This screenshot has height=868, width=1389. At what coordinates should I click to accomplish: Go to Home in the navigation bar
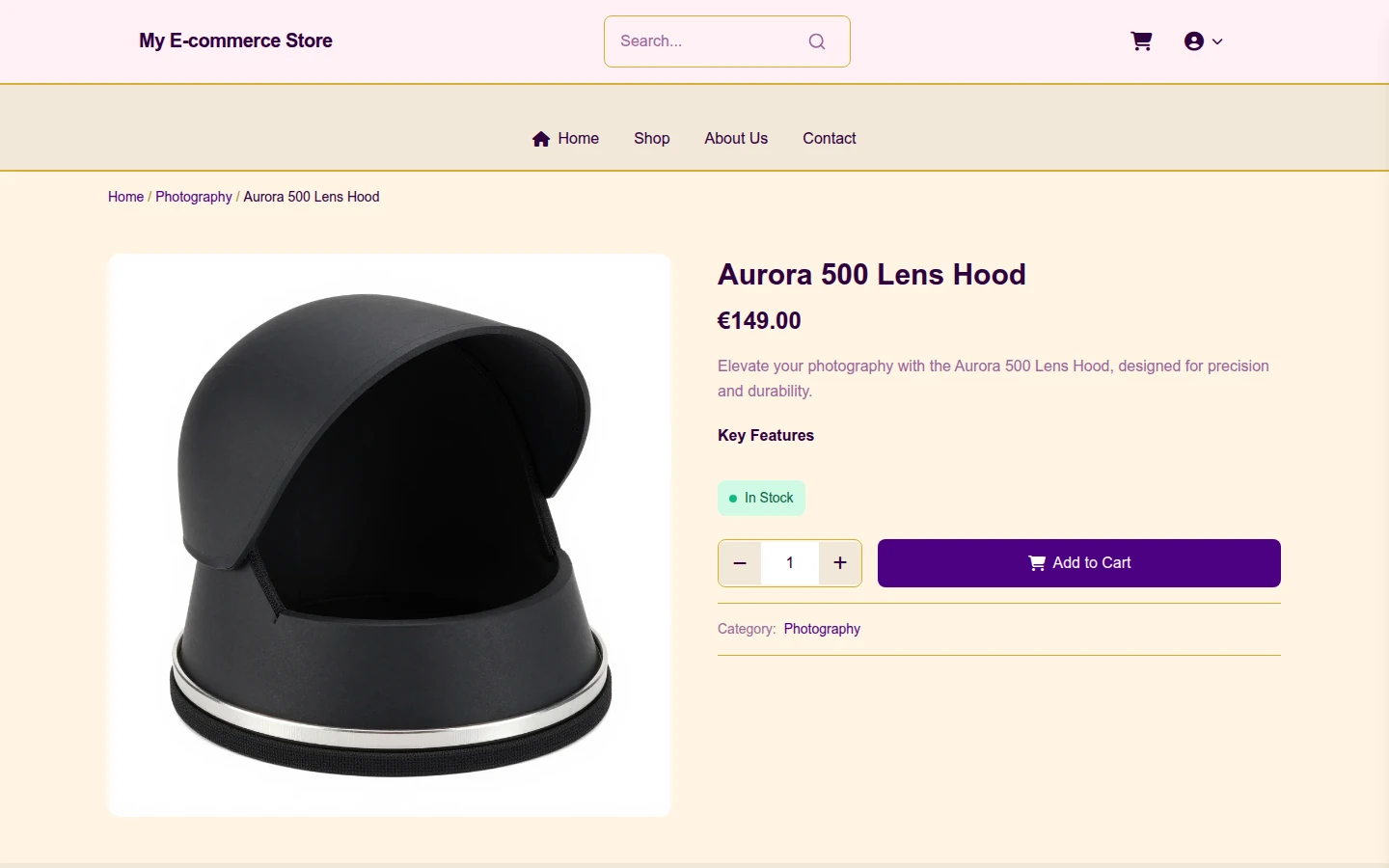[565, 138]
